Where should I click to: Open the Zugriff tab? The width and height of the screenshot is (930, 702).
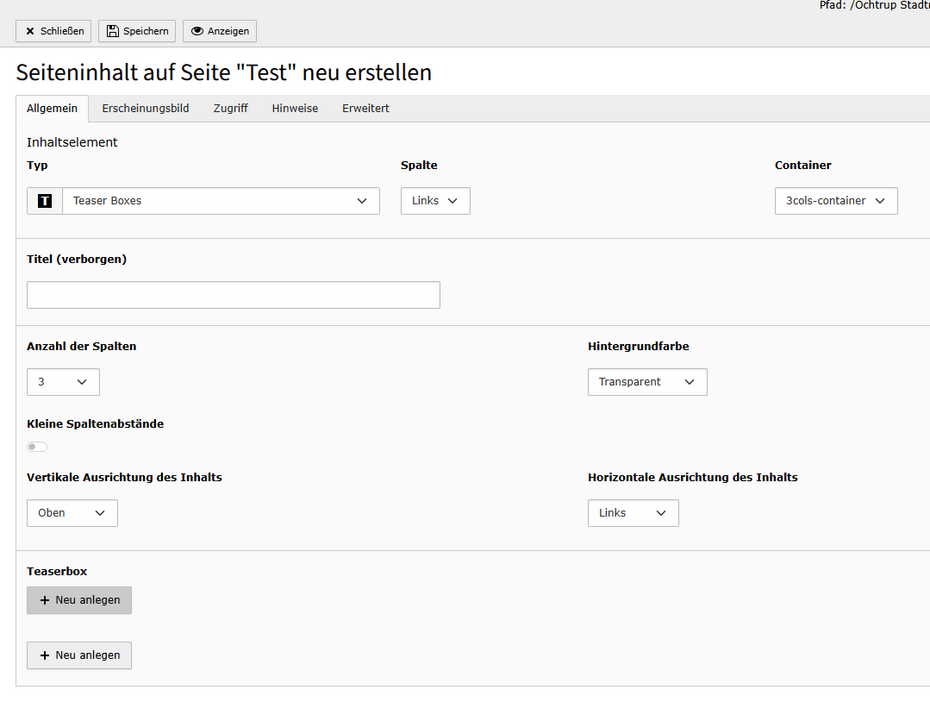[x=230, y=108]
